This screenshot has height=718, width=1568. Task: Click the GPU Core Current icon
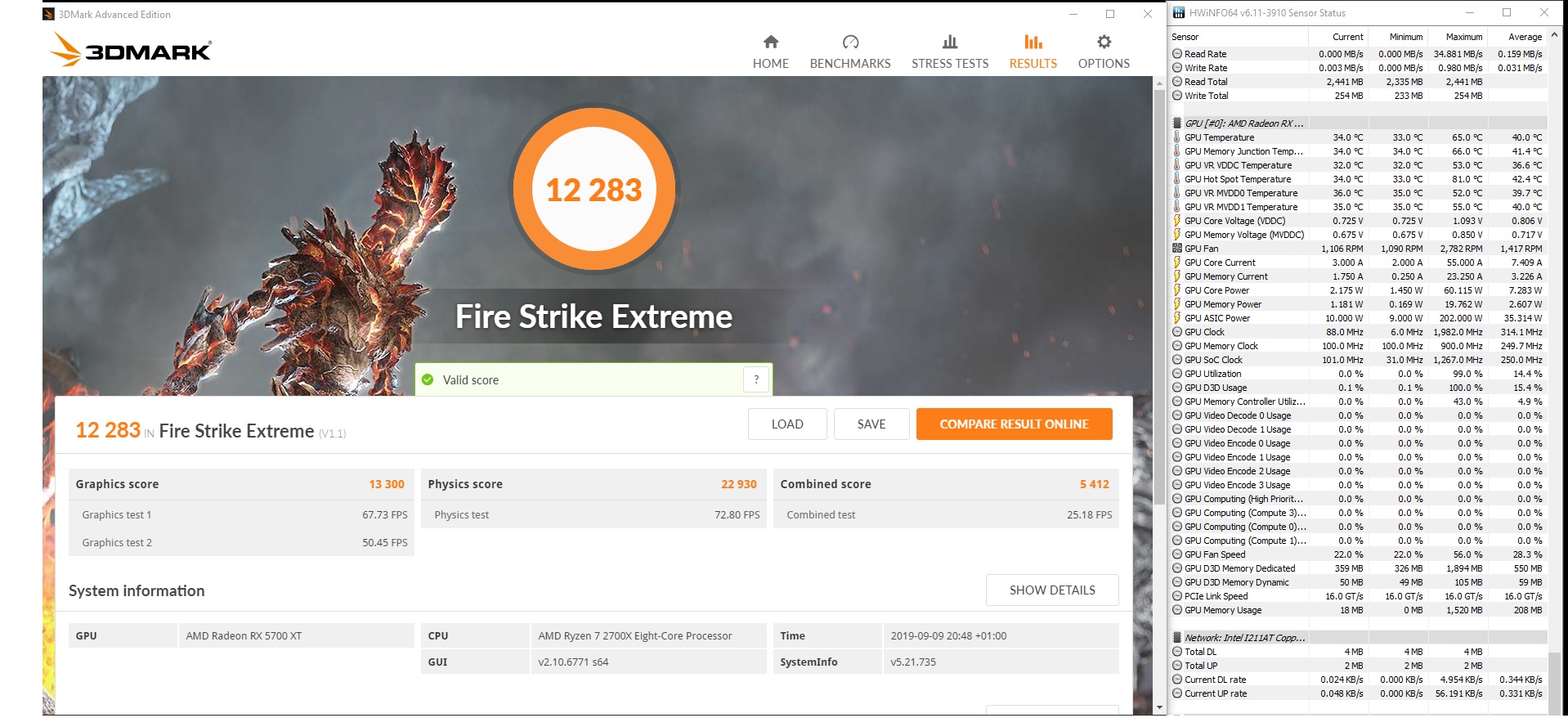[x=1177, y=263]
